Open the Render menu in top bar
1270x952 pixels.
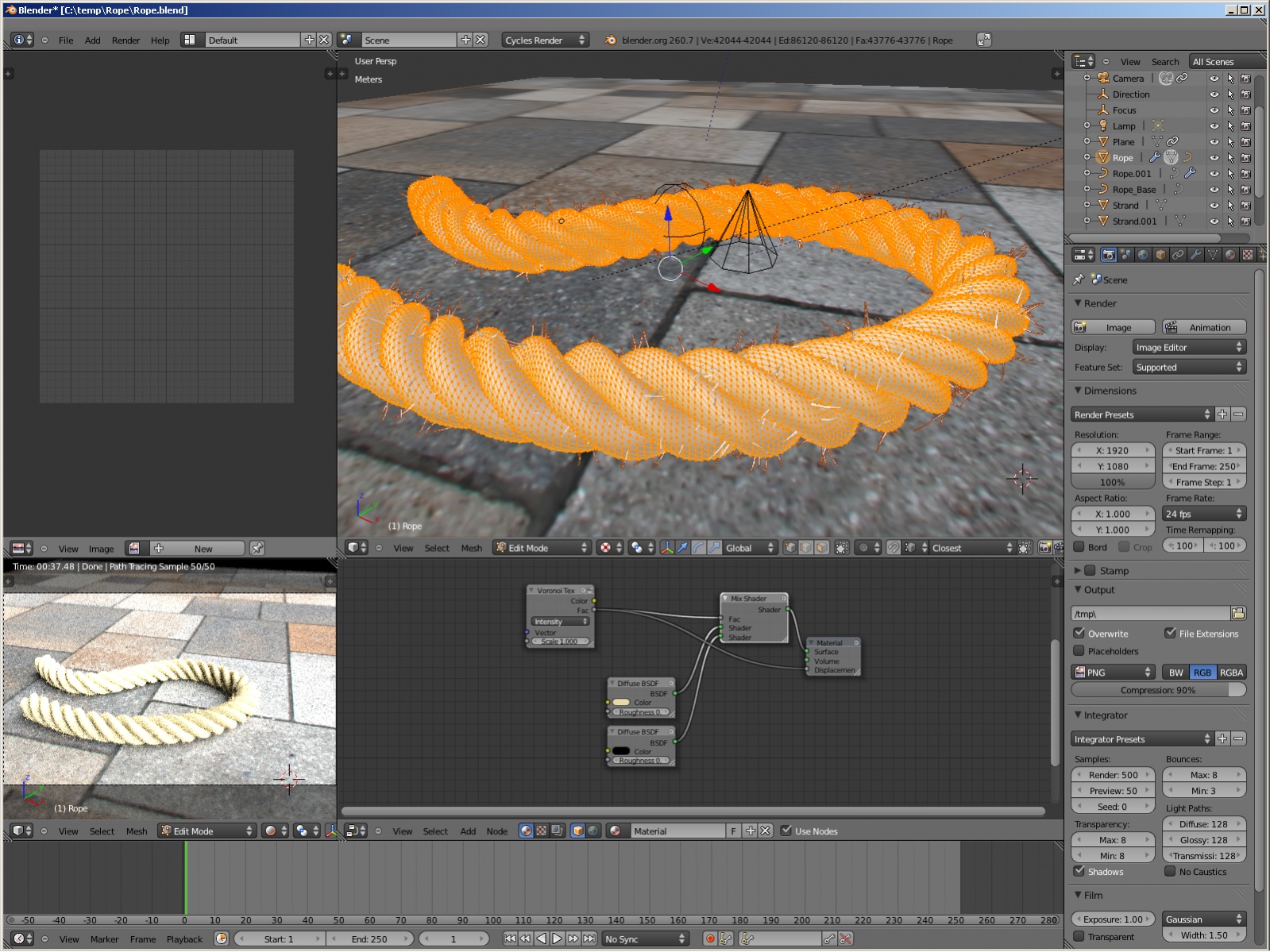coord(125,40)
